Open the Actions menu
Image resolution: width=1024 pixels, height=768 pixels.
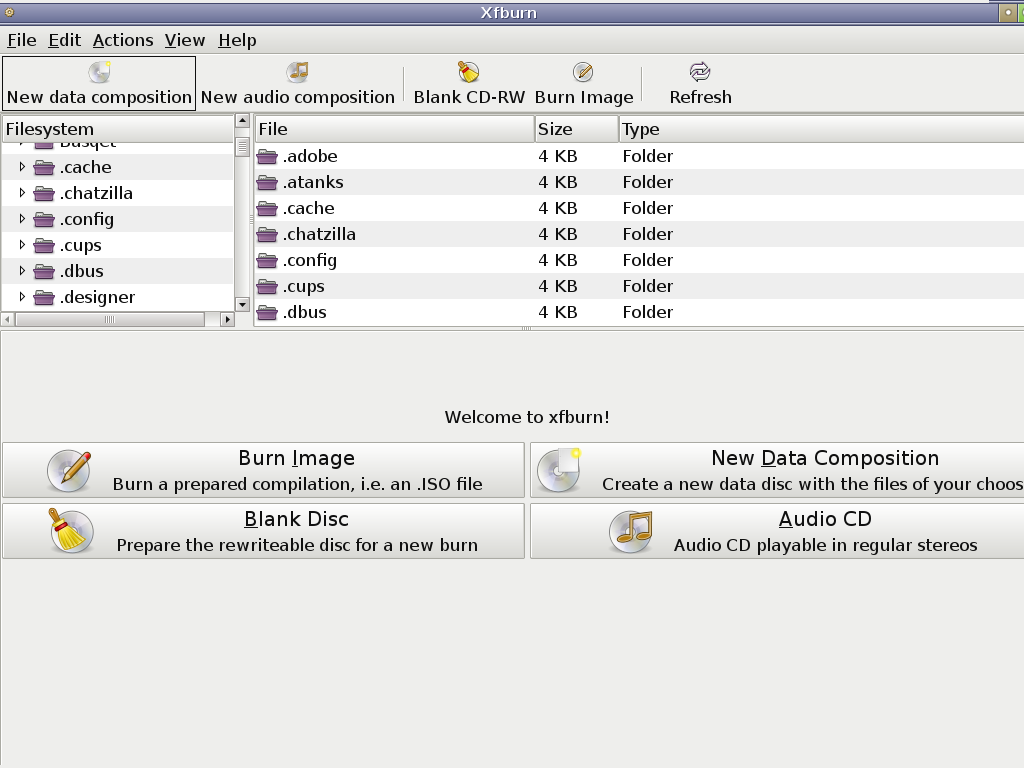pos(123,40)
